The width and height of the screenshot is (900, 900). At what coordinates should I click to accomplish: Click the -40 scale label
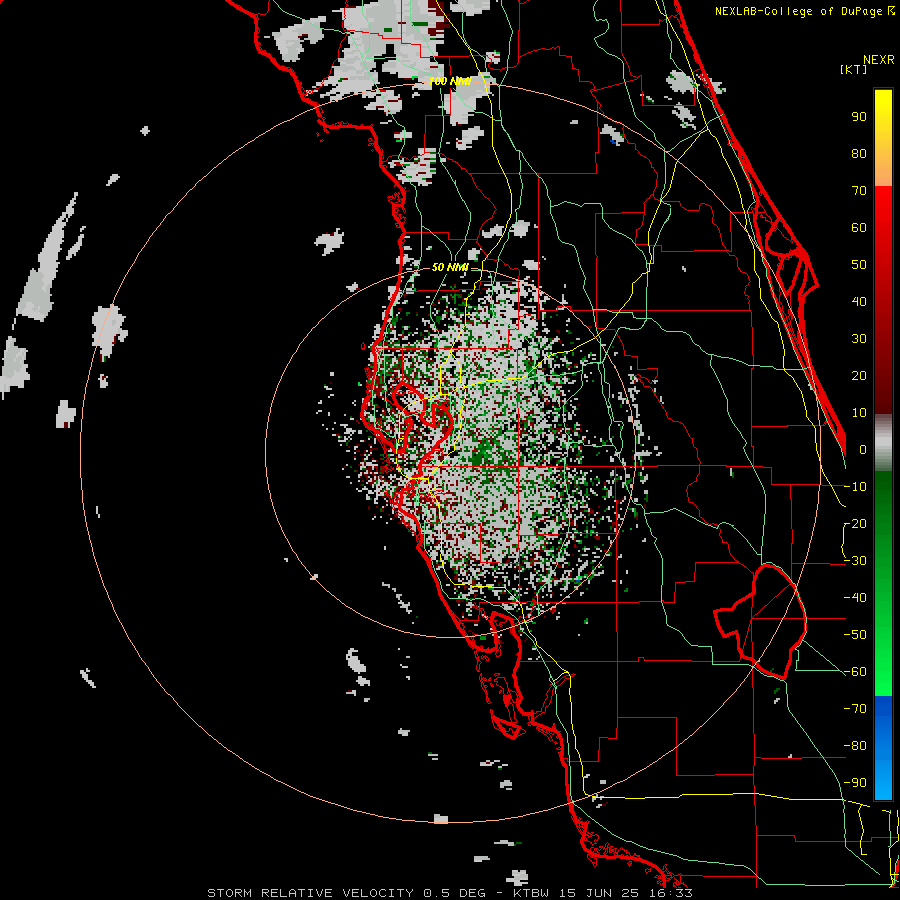click(855, 598)
